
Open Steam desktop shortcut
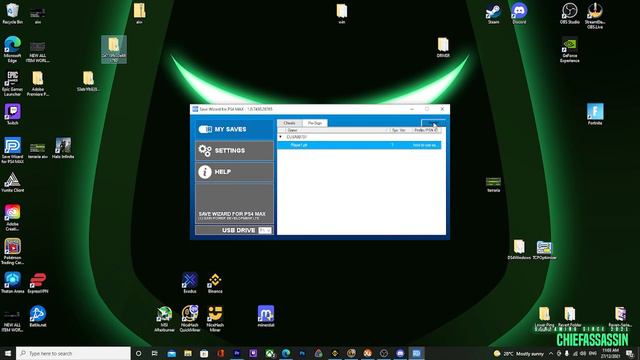pyautogui.click(x=493, y=13)
